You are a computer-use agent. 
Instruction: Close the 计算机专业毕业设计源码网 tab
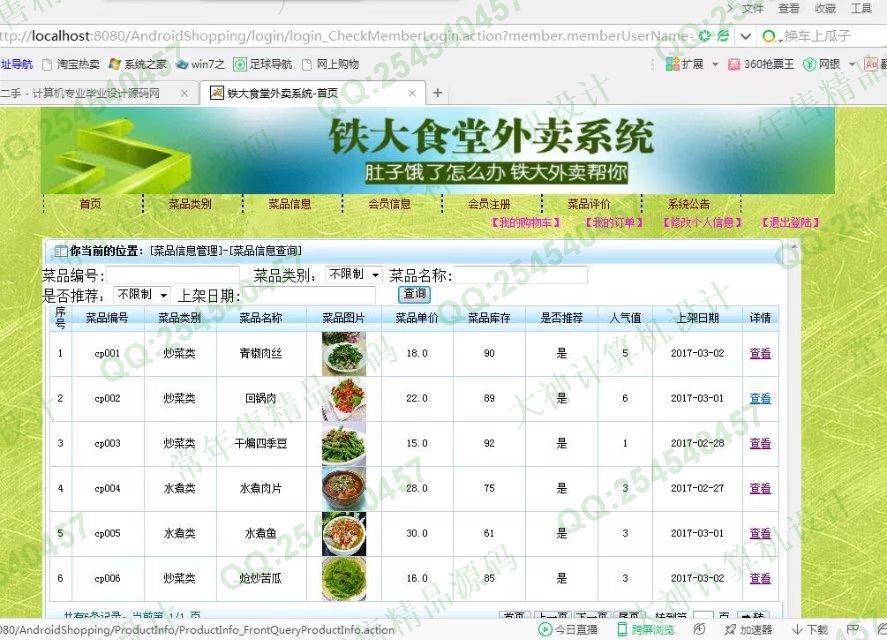(184, 93)
